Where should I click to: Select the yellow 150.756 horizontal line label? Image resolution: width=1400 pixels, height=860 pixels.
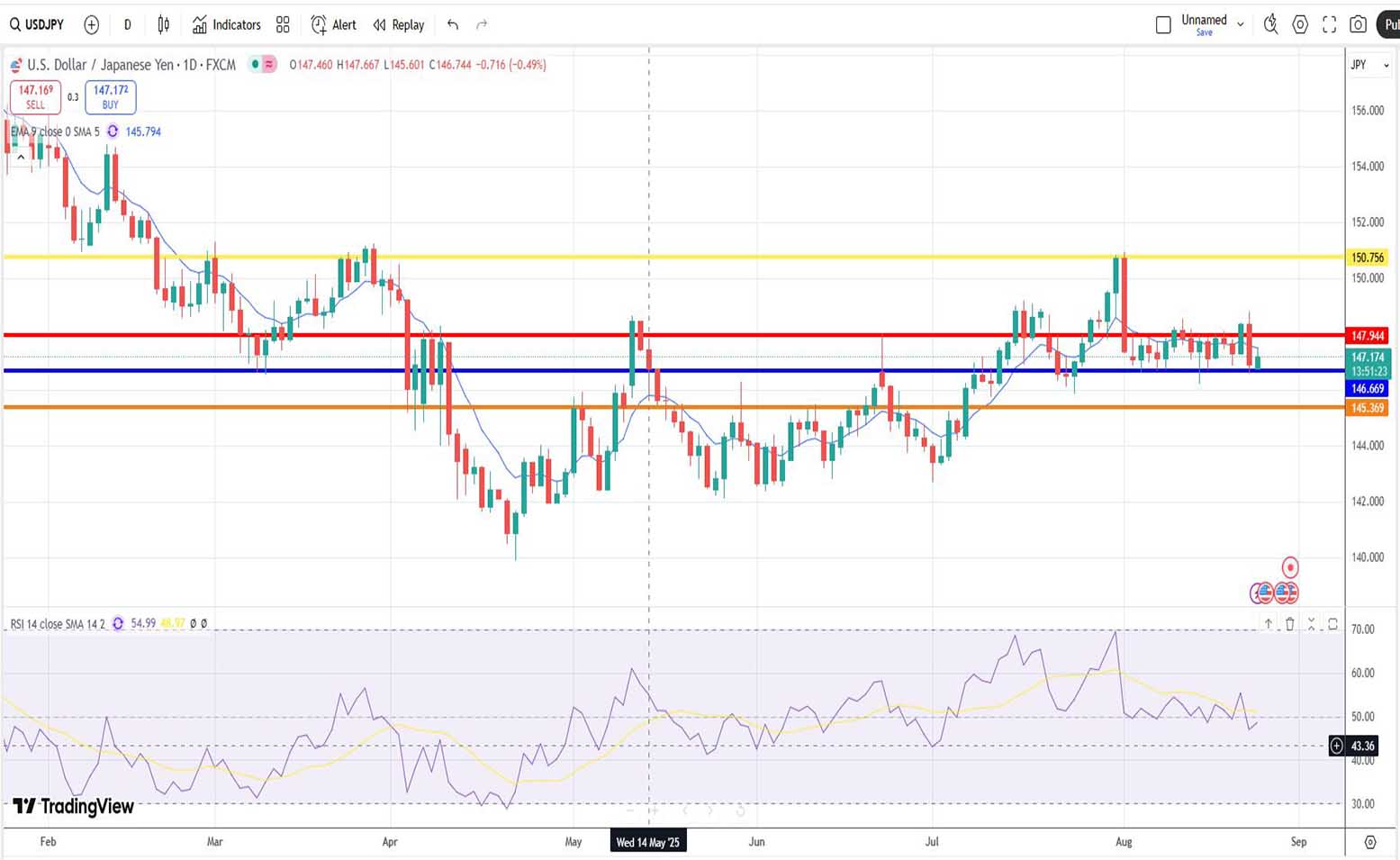(1367, 258)
